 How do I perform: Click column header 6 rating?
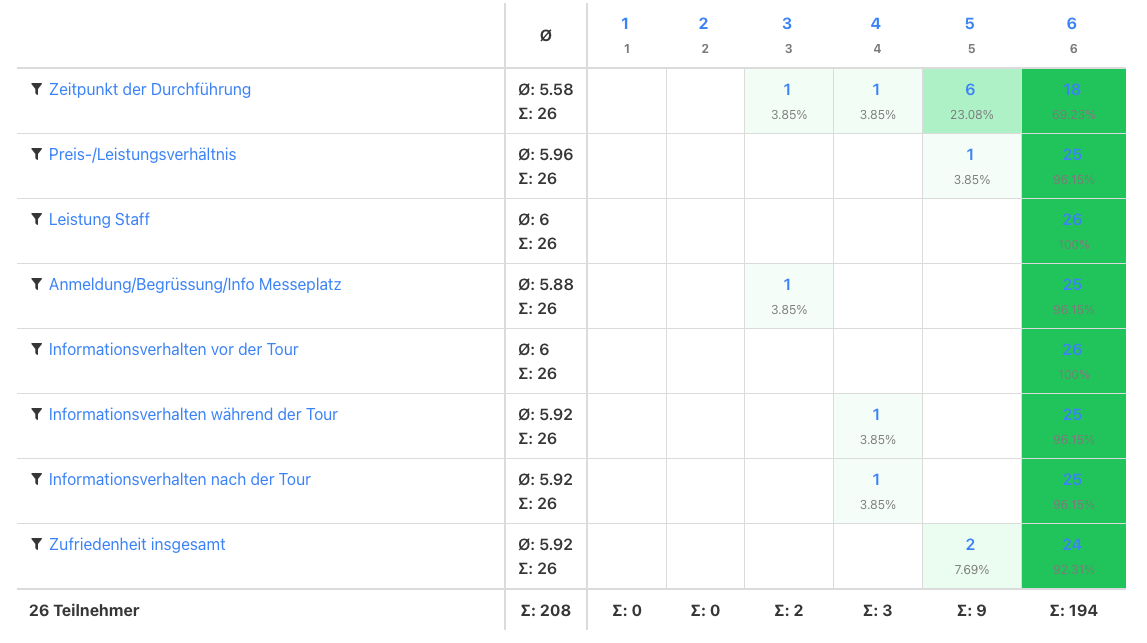(x=1072, y=24)
